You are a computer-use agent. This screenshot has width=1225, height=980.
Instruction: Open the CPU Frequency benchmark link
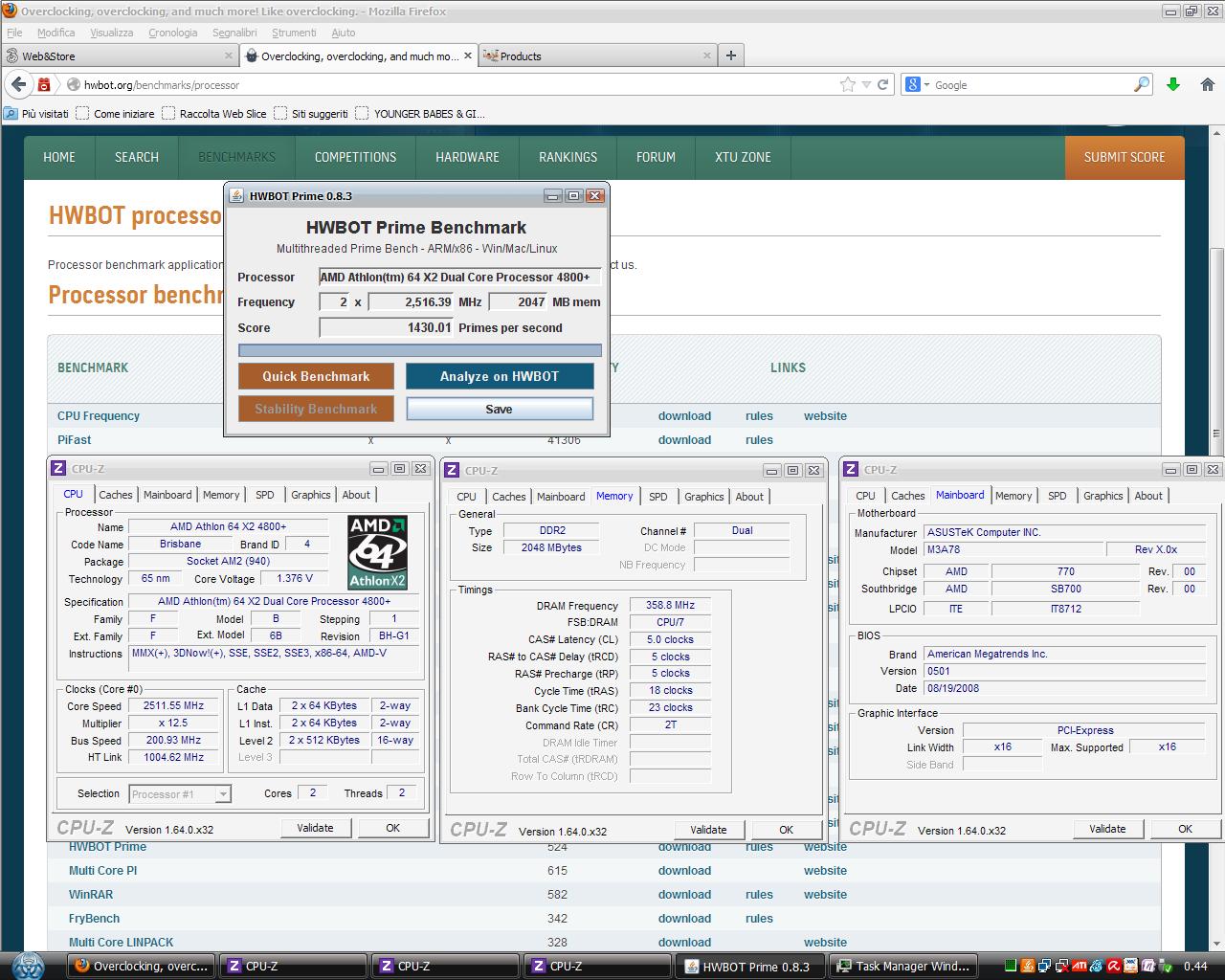(99, 416)
